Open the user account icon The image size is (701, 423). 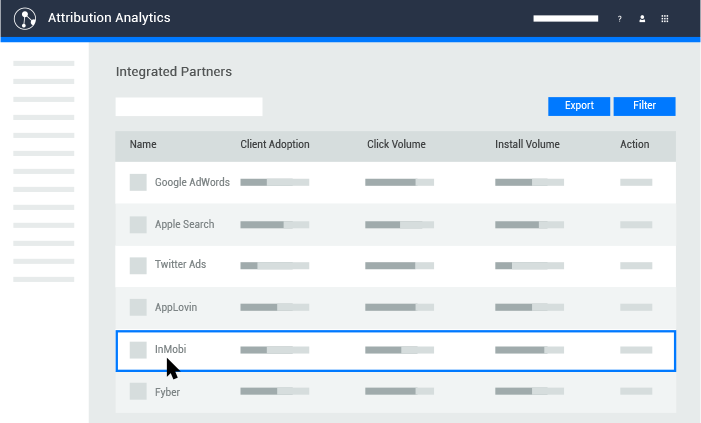642,19
